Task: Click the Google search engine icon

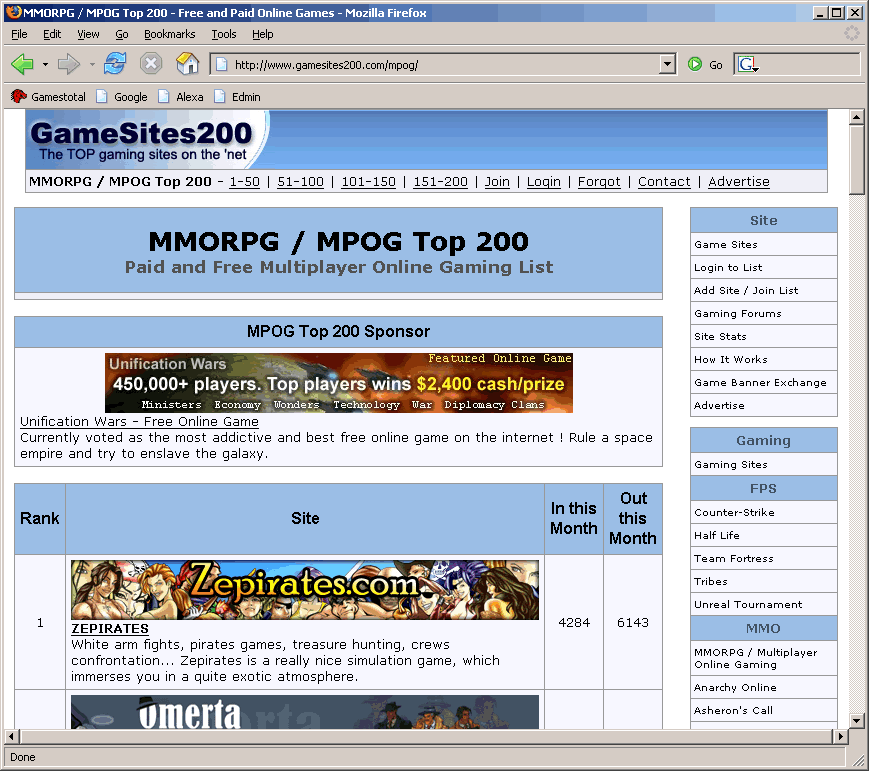Action: point(746,64)
